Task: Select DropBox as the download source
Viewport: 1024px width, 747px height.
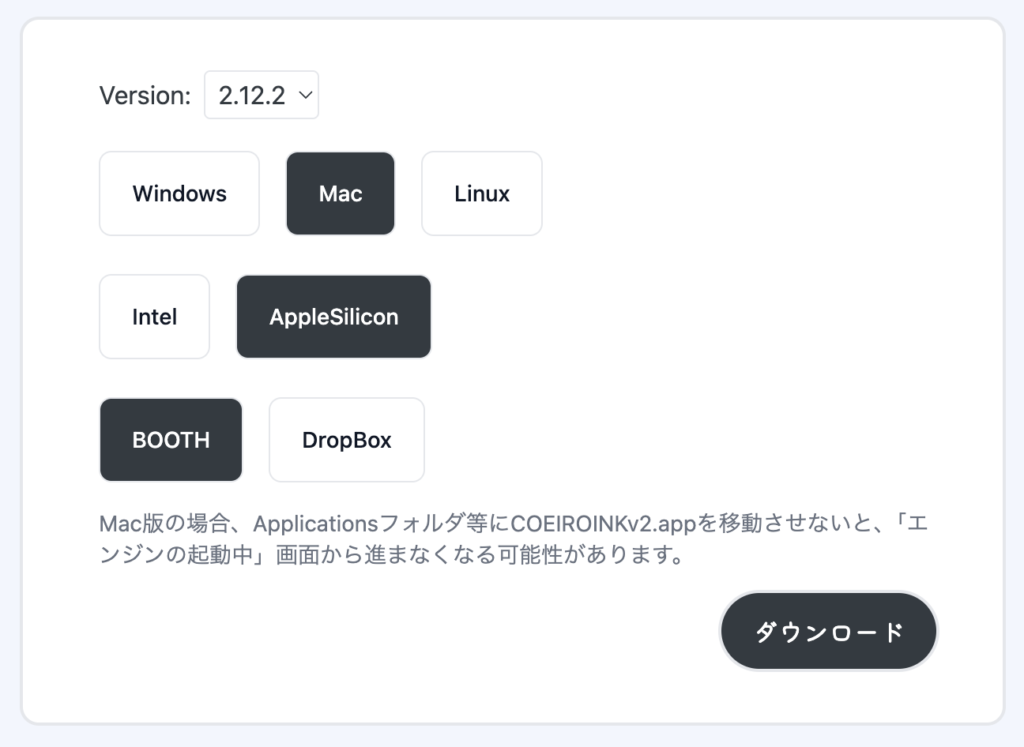Action: (x=346, y=440)
